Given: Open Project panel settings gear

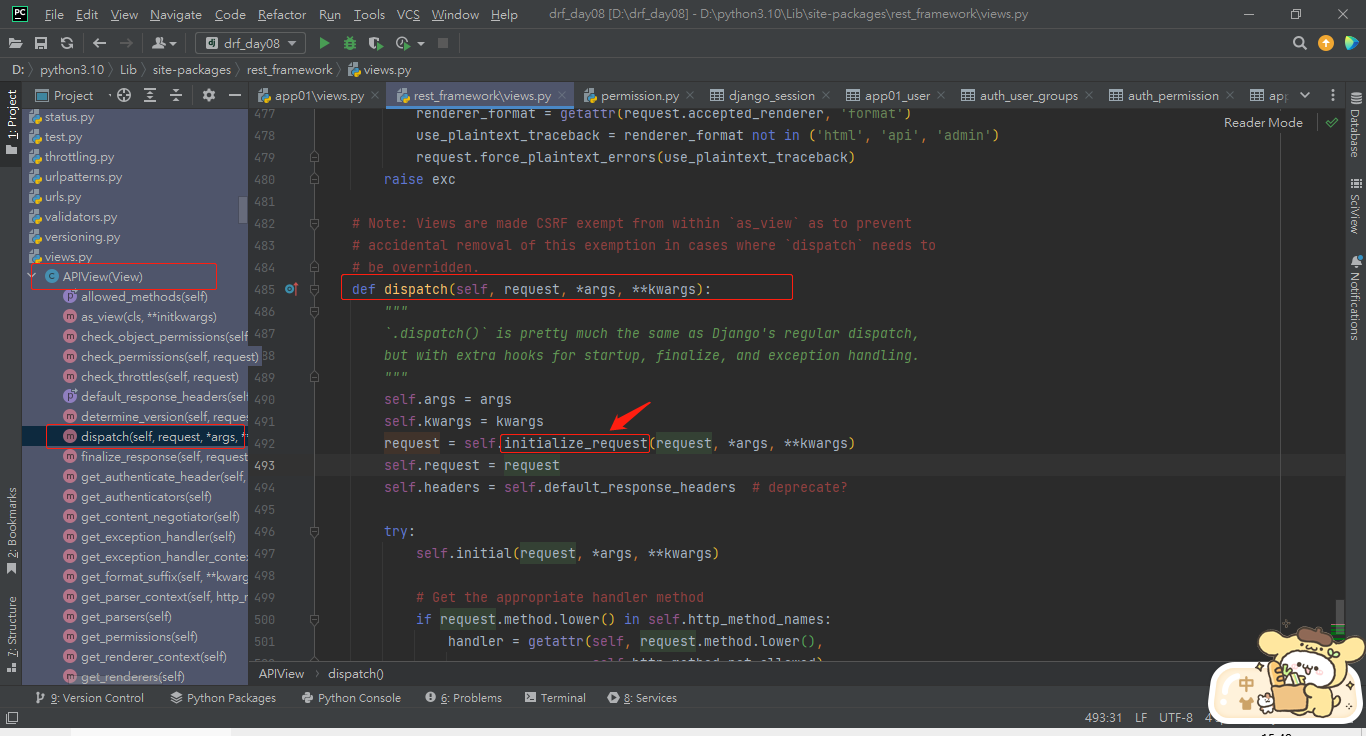Looking at the screenshot, I should point(209,95).
